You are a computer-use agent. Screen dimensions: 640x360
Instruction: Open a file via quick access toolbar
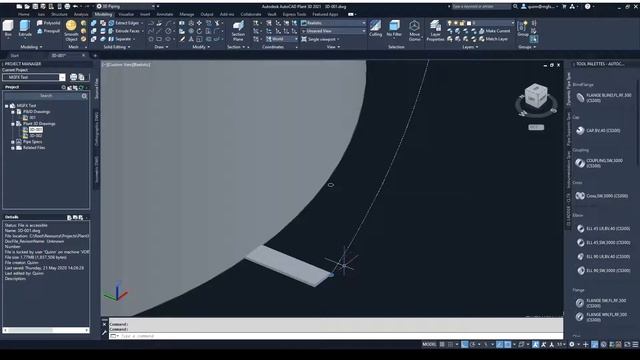click(x=27, y=7)
